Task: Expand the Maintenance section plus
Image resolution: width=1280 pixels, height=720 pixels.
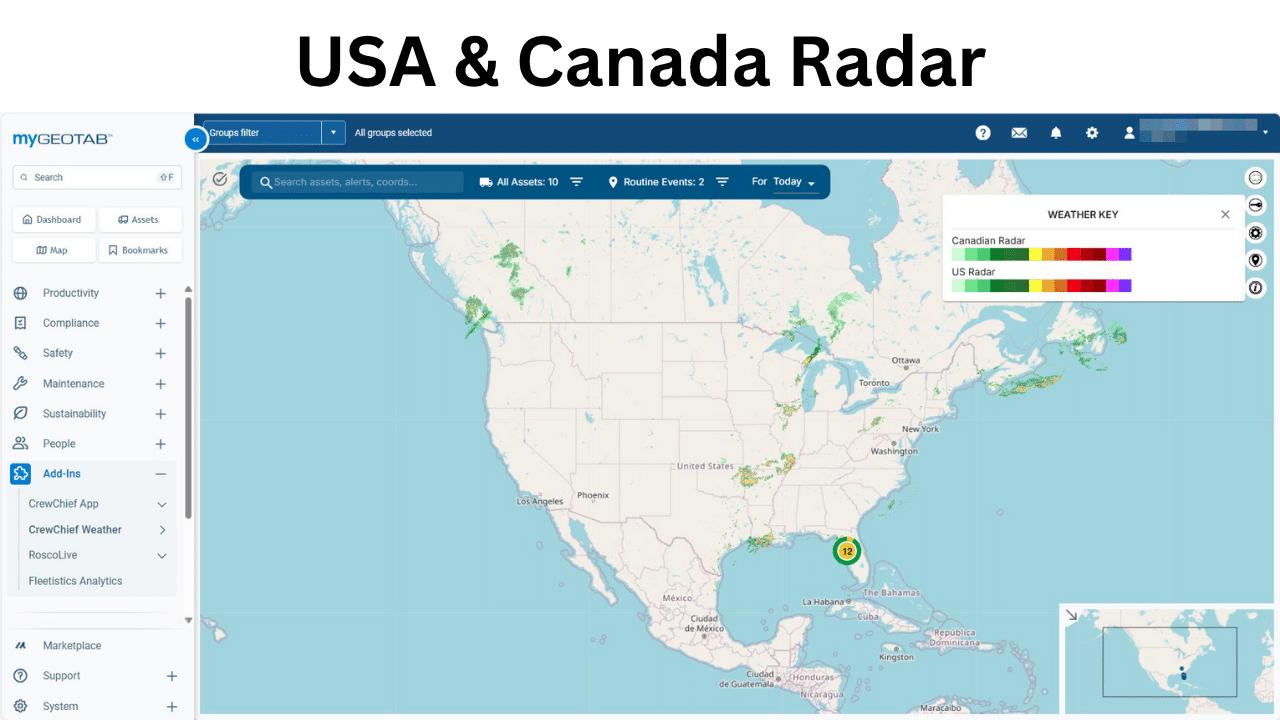Action: (x=161, y=384)
